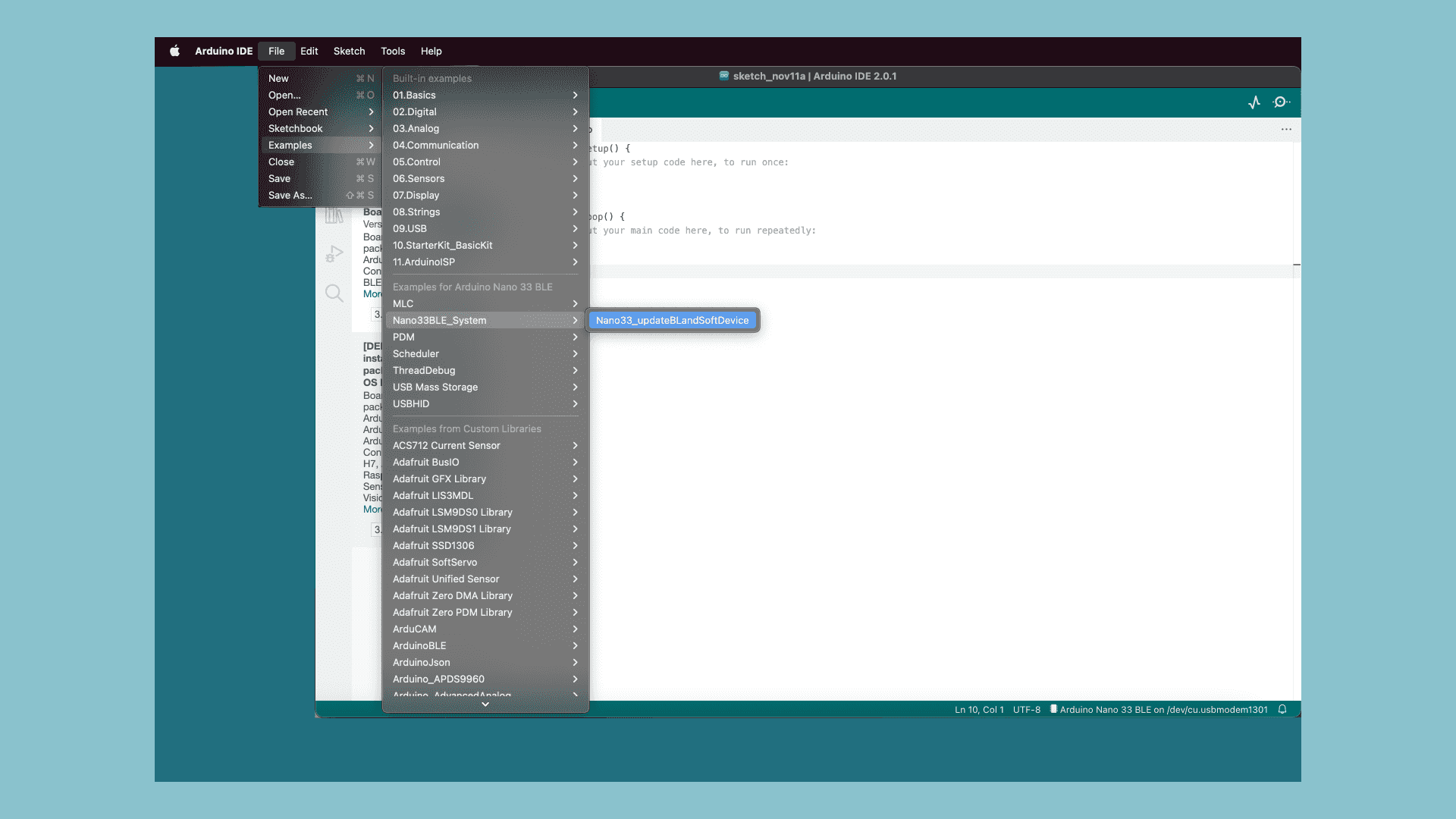Open the Sketch menu

click(349, 51)
